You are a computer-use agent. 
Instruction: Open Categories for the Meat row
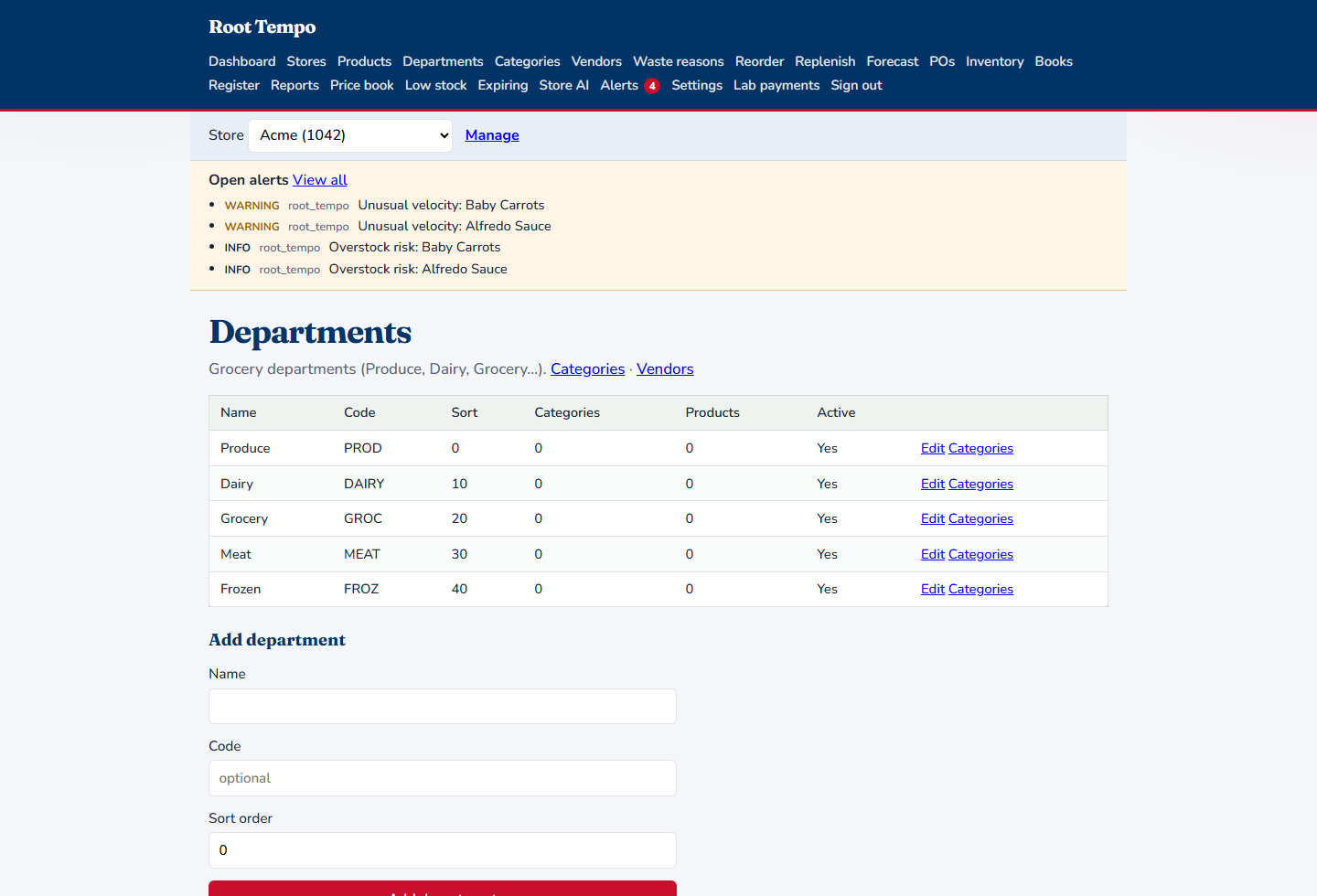click(980, 554)
